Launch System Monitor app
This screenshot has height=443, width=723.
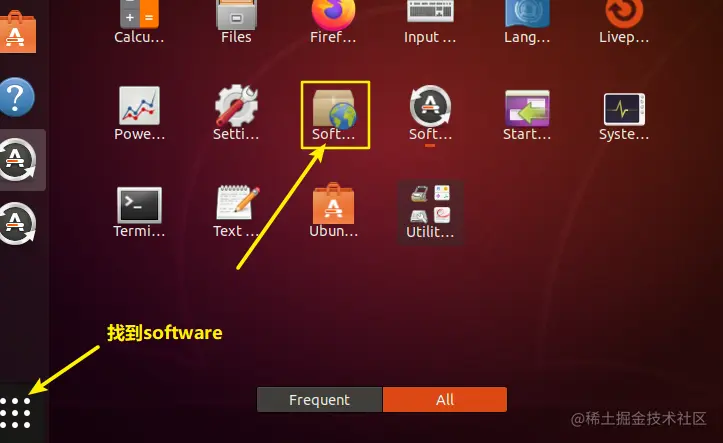pos(624,116)
